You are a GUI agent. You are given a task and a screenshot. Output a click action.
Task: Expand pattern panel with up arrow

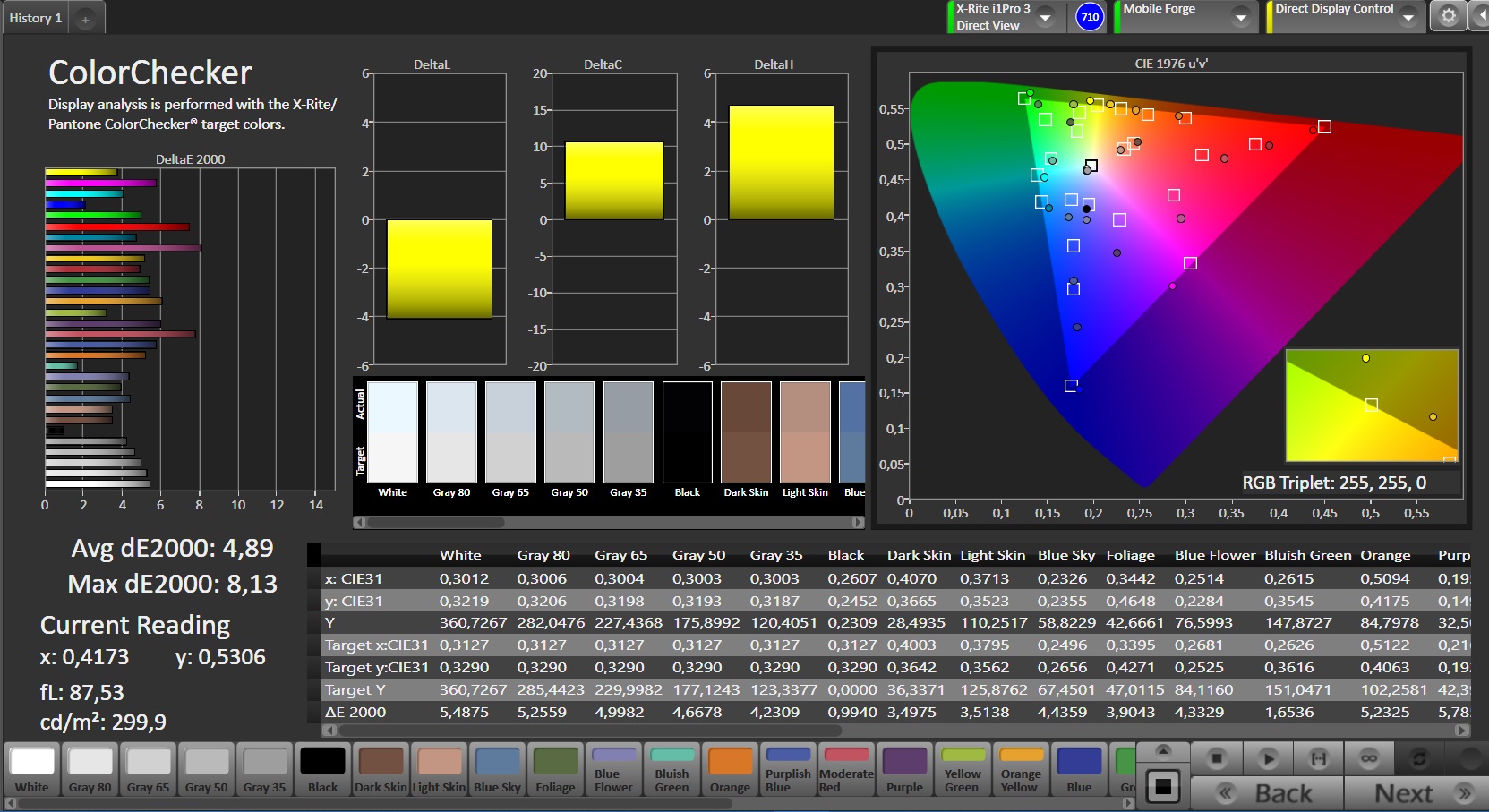click(x=1163, y=750)
